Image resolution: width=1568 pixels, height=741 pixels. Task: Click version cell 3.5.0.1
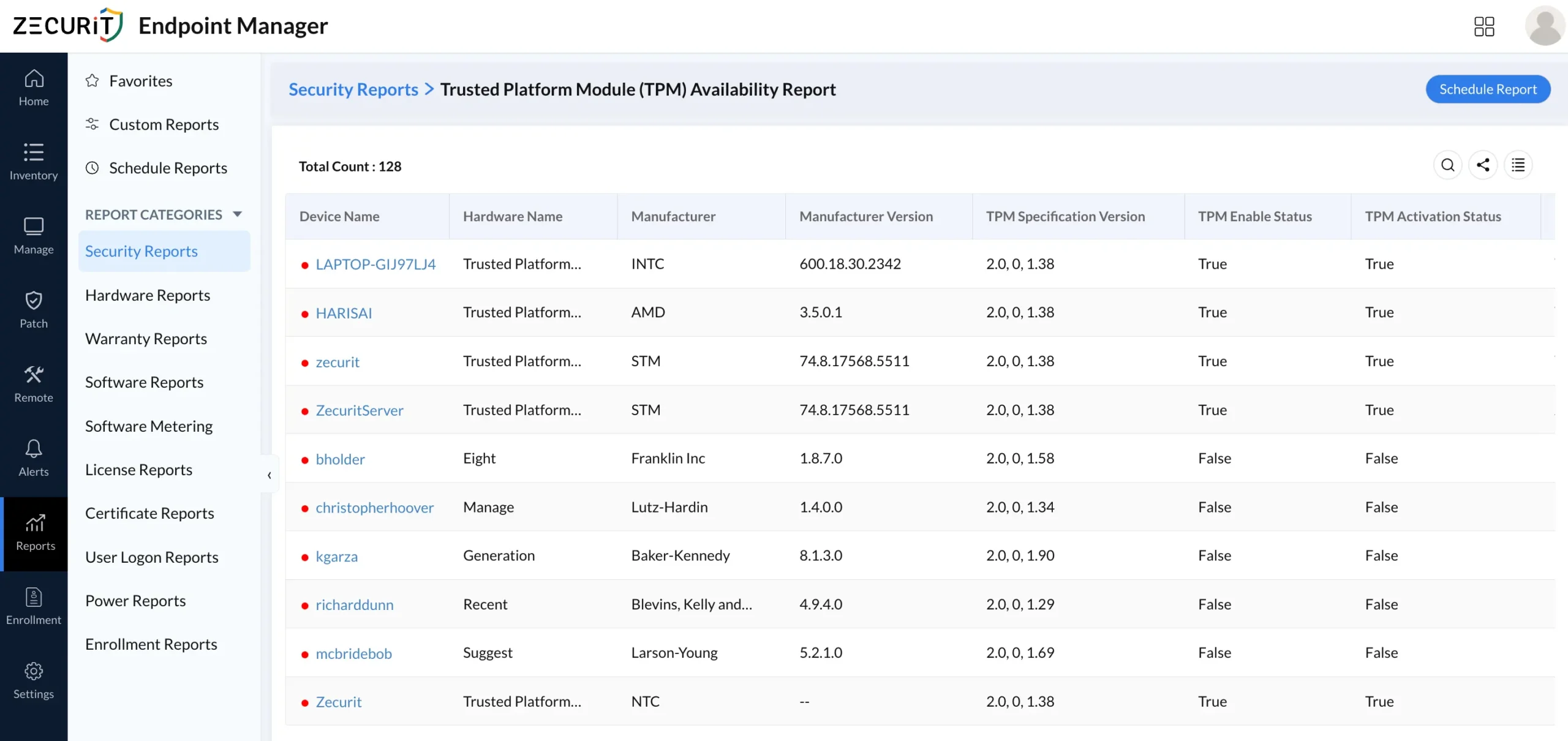click(821, 312)
